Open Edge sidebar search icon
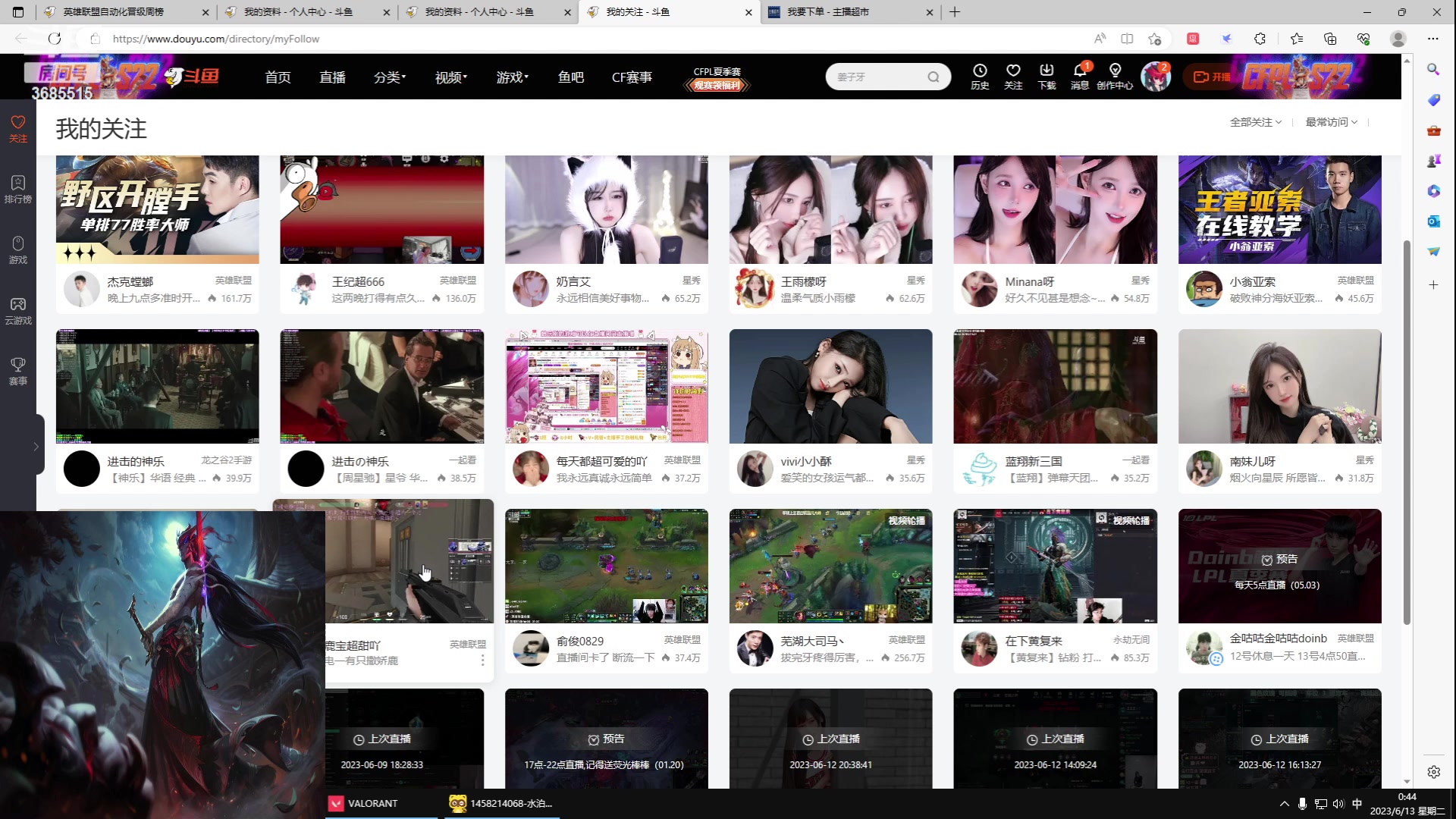Image resolution: width=1456 pixels, height=819 pixels. point(1433,69)
